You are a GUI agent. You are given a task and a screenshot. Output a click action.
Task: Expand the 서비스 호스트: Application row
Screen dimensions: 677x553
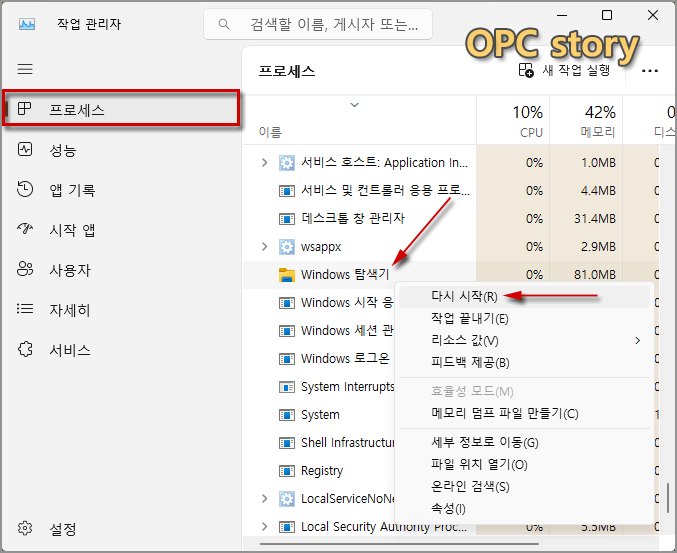click(x=264, y=163)
